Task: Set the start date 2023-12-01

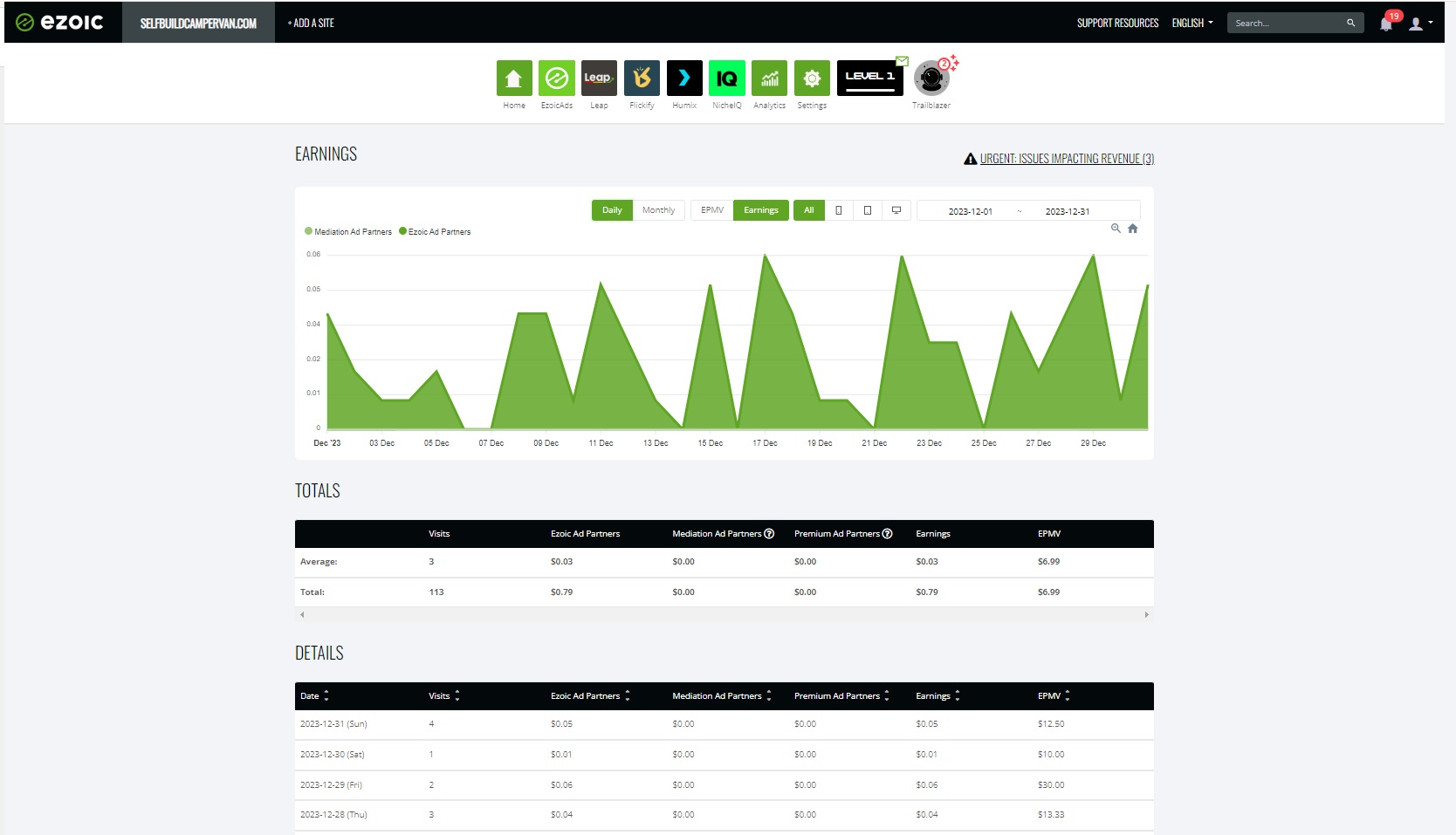Action: point(970,211)
